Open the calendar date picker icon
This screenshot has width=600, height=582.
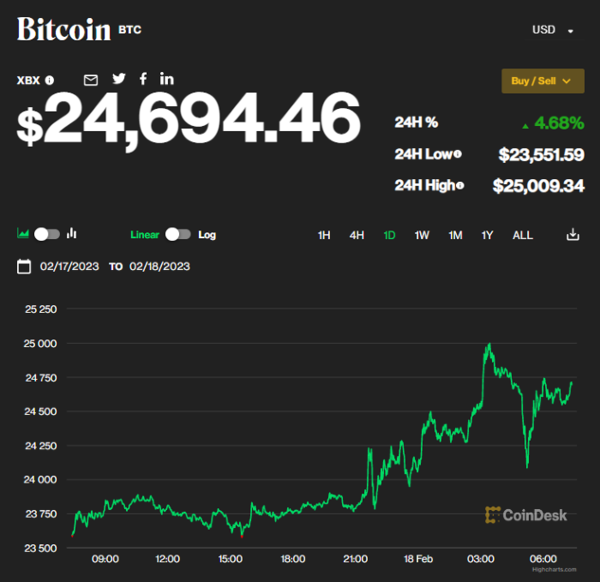coord(25,266)
